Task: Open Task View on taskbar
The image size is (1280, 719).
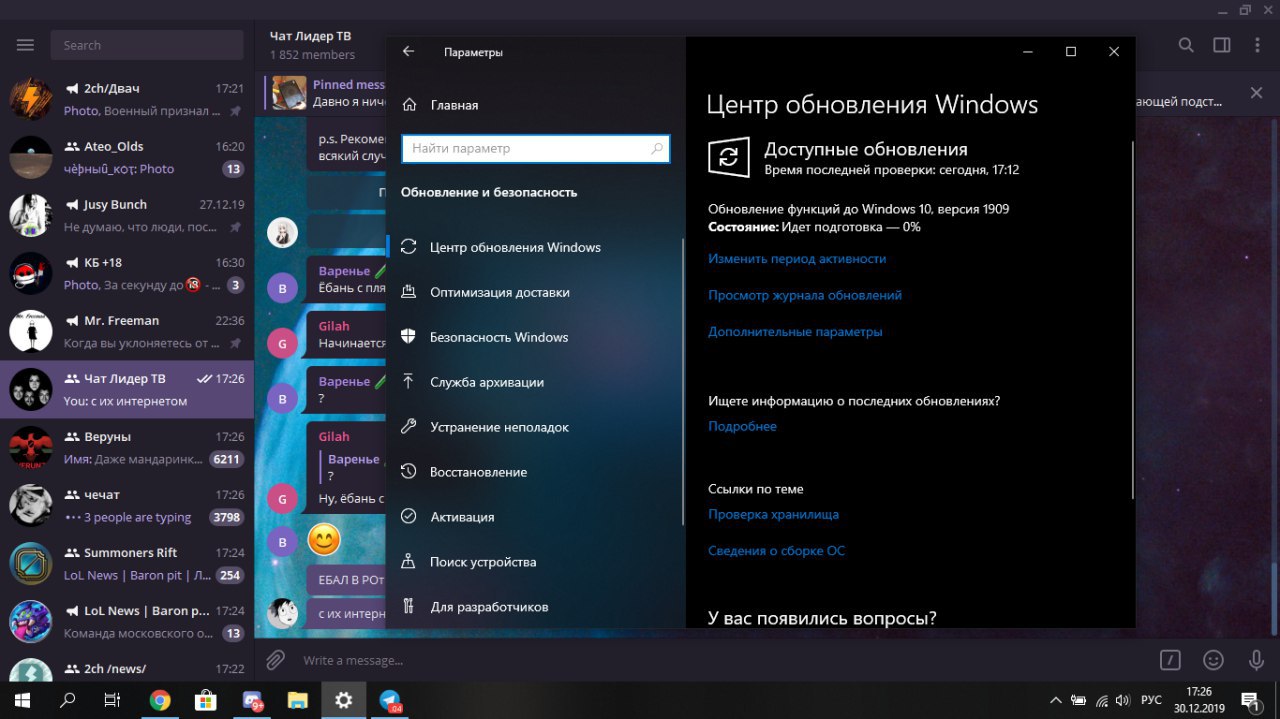Action: (113, 700)
